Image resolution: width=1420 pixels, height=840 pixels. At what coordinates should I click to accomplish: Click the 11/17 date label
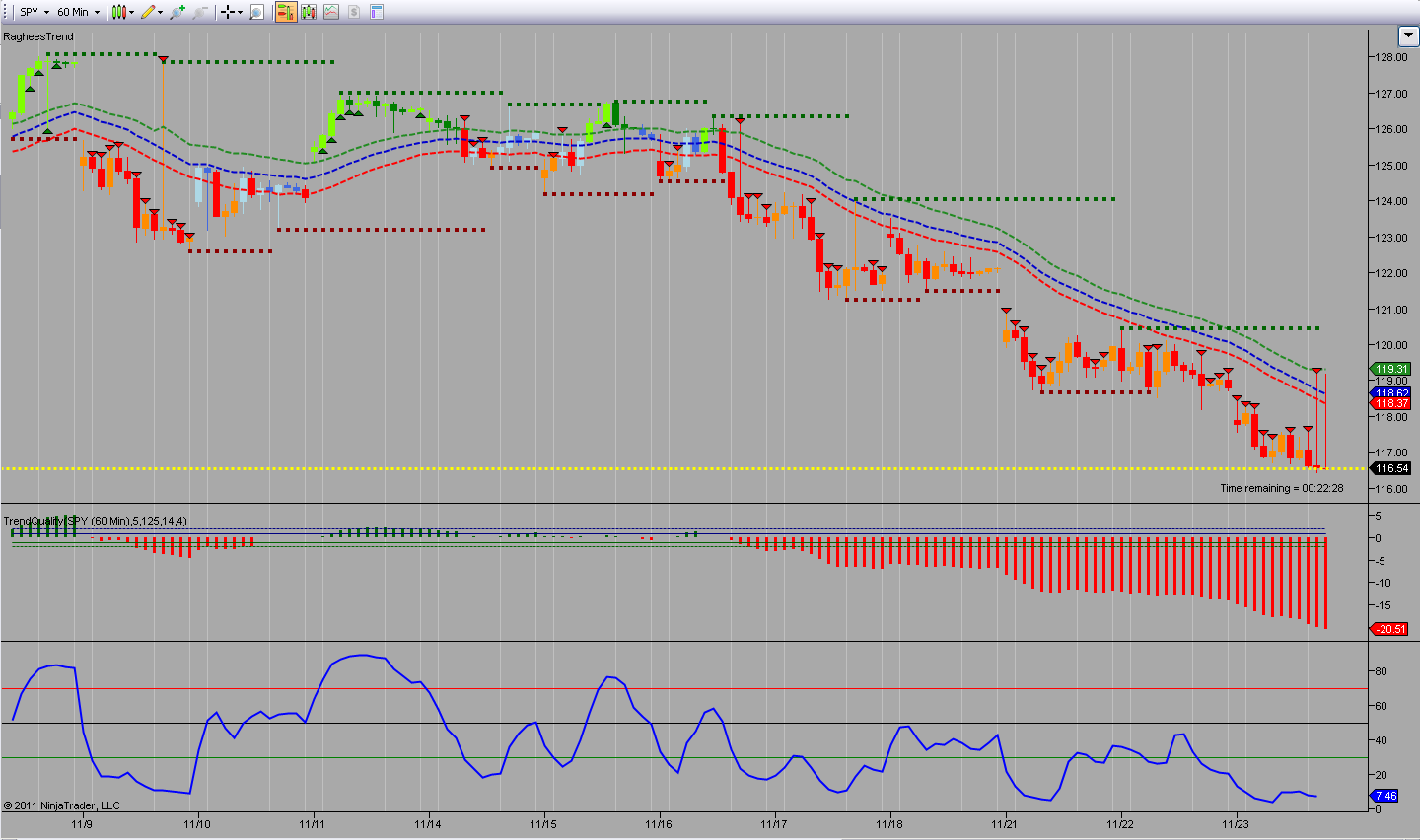tap(774, 824)
